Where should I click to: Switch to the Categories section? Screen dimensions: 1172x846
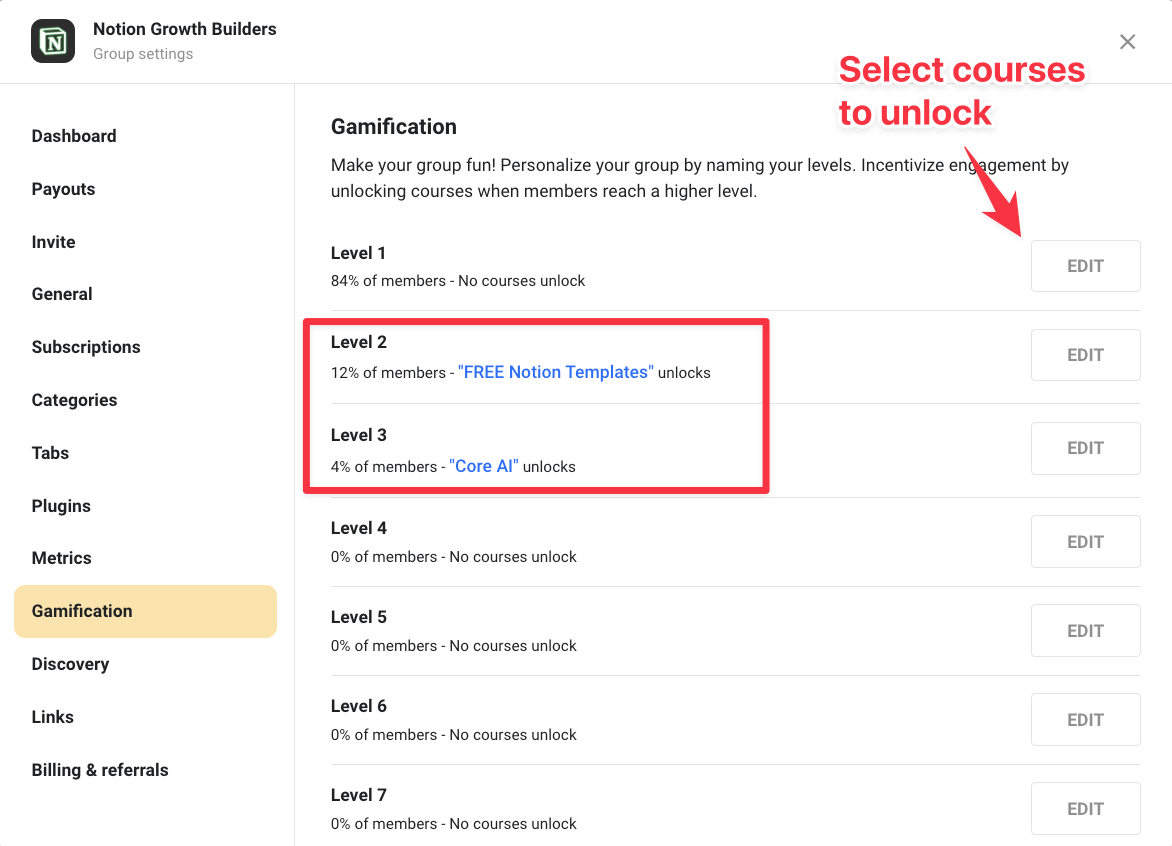coord(74,400)
